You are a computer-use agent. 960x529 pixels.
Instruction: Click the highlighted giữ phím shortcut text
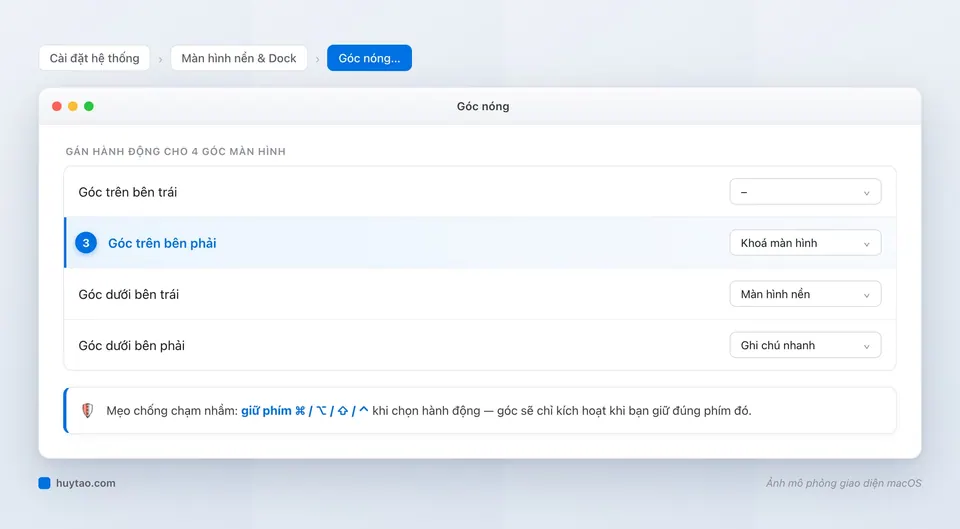[x=304, y=411]
